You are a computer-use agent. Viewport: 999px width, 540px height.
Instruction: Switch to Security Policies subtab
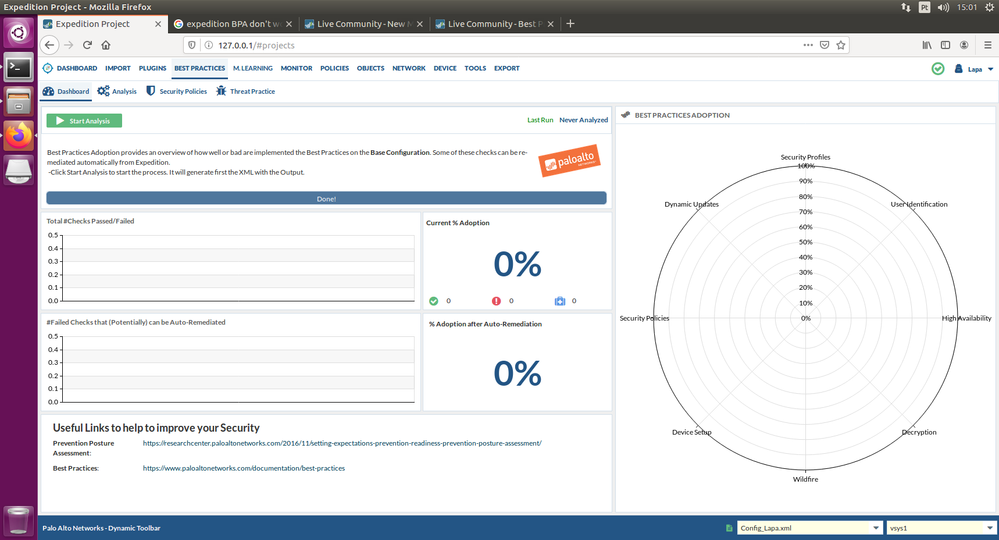coord(176,91)
